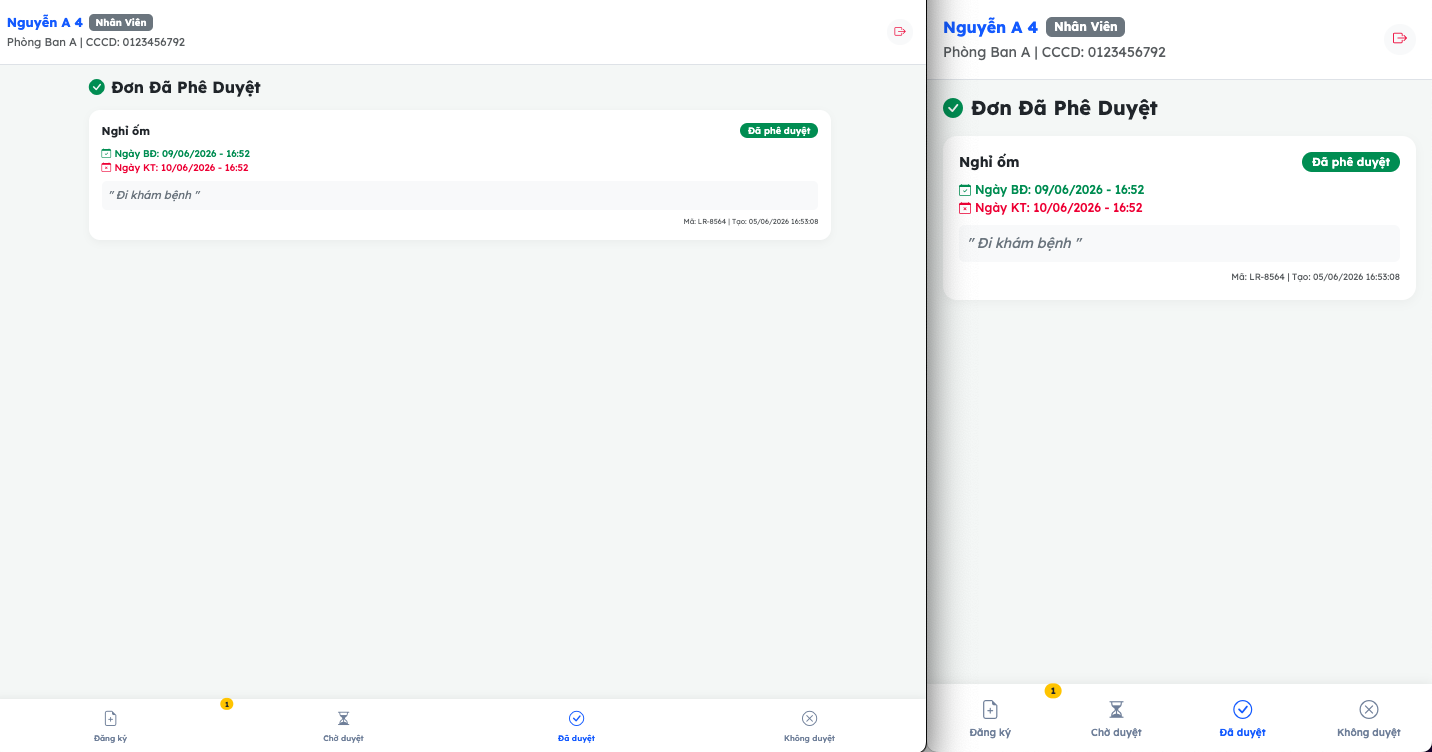Click the logout icon in left window
The height and width of the screenshot is (752, 1432).
pos(900,32)
